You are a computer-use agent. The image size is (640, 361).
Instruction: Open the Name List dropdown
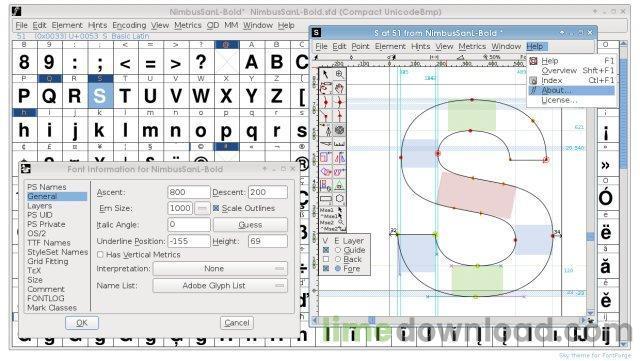[220, 286]
